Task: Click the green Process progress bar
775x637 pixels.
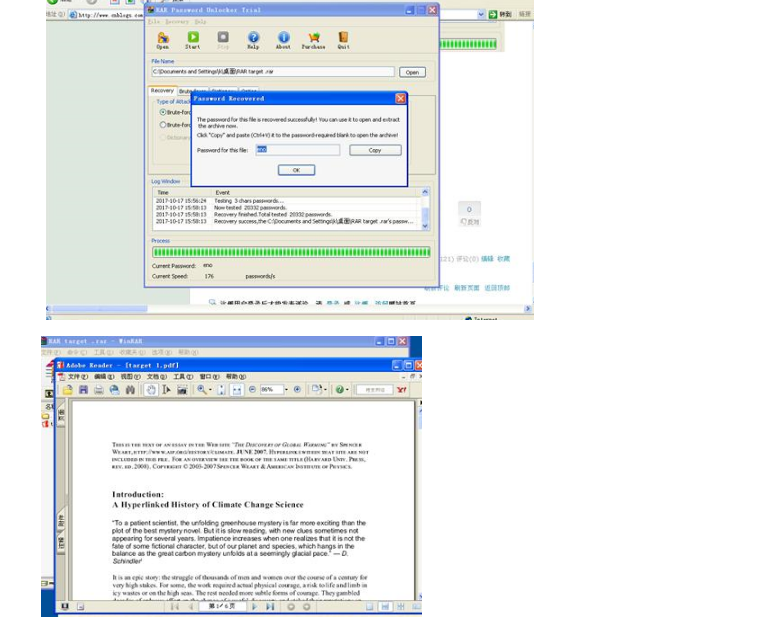Action: (x=291, y=253)
